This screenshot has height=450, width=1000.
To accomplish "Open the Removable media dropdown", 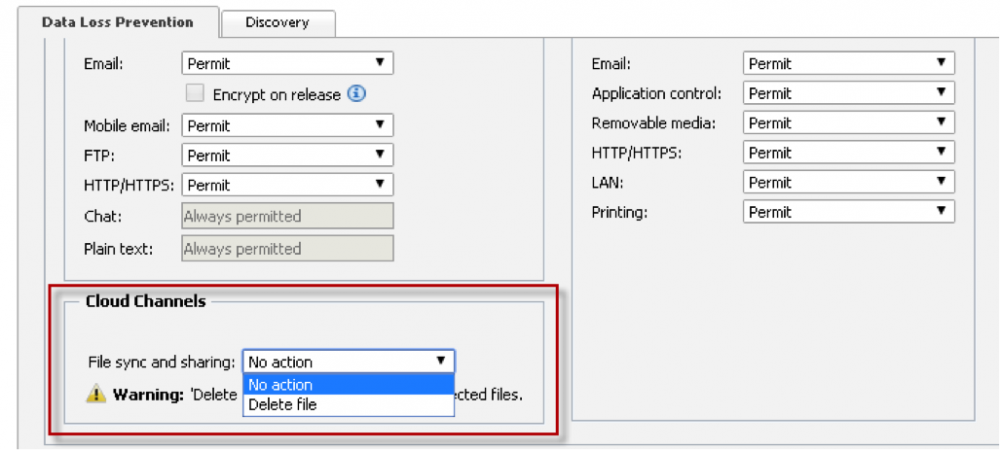I will (x=848, y=123).
